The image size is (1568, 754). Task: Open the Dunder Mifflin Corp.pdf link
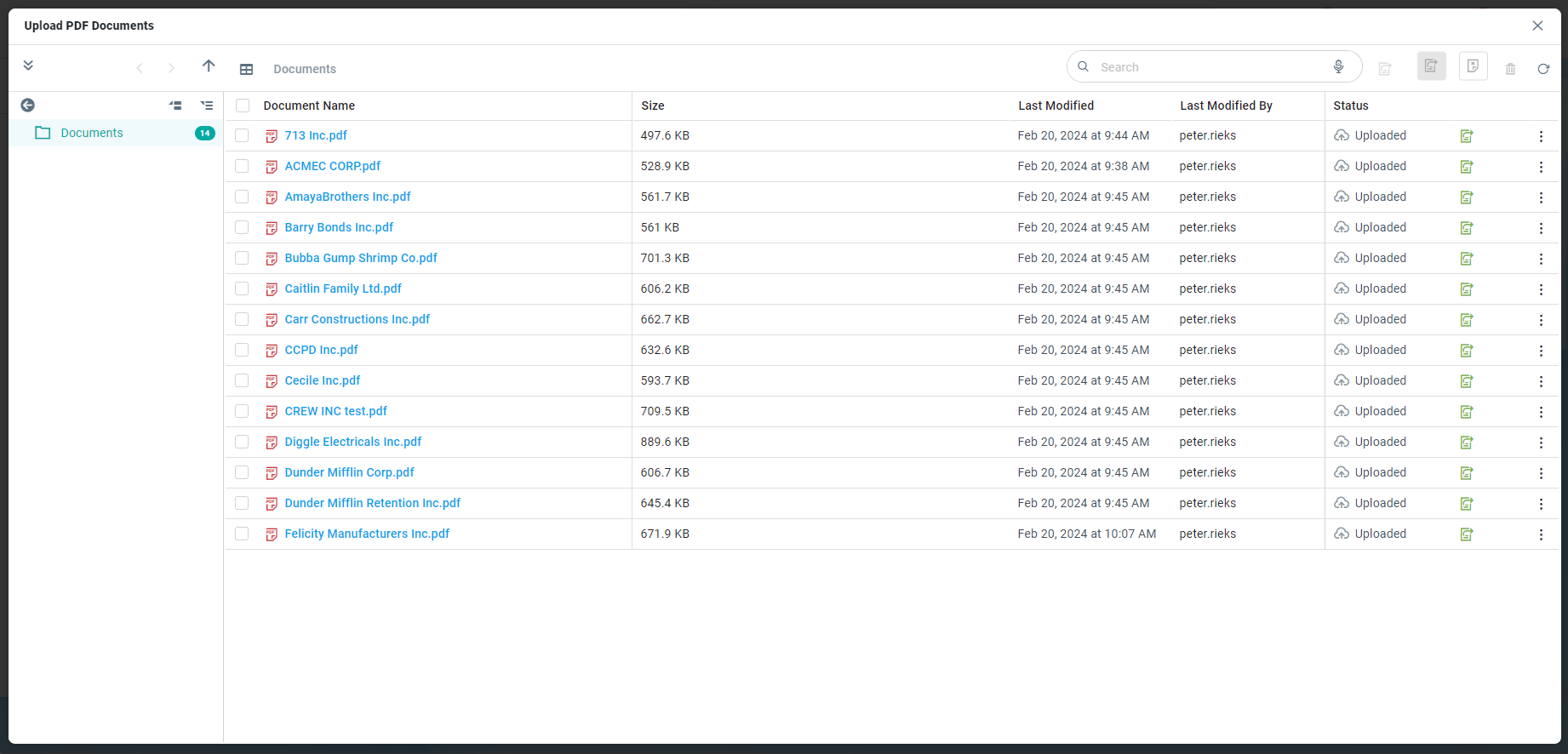(349, 472)
